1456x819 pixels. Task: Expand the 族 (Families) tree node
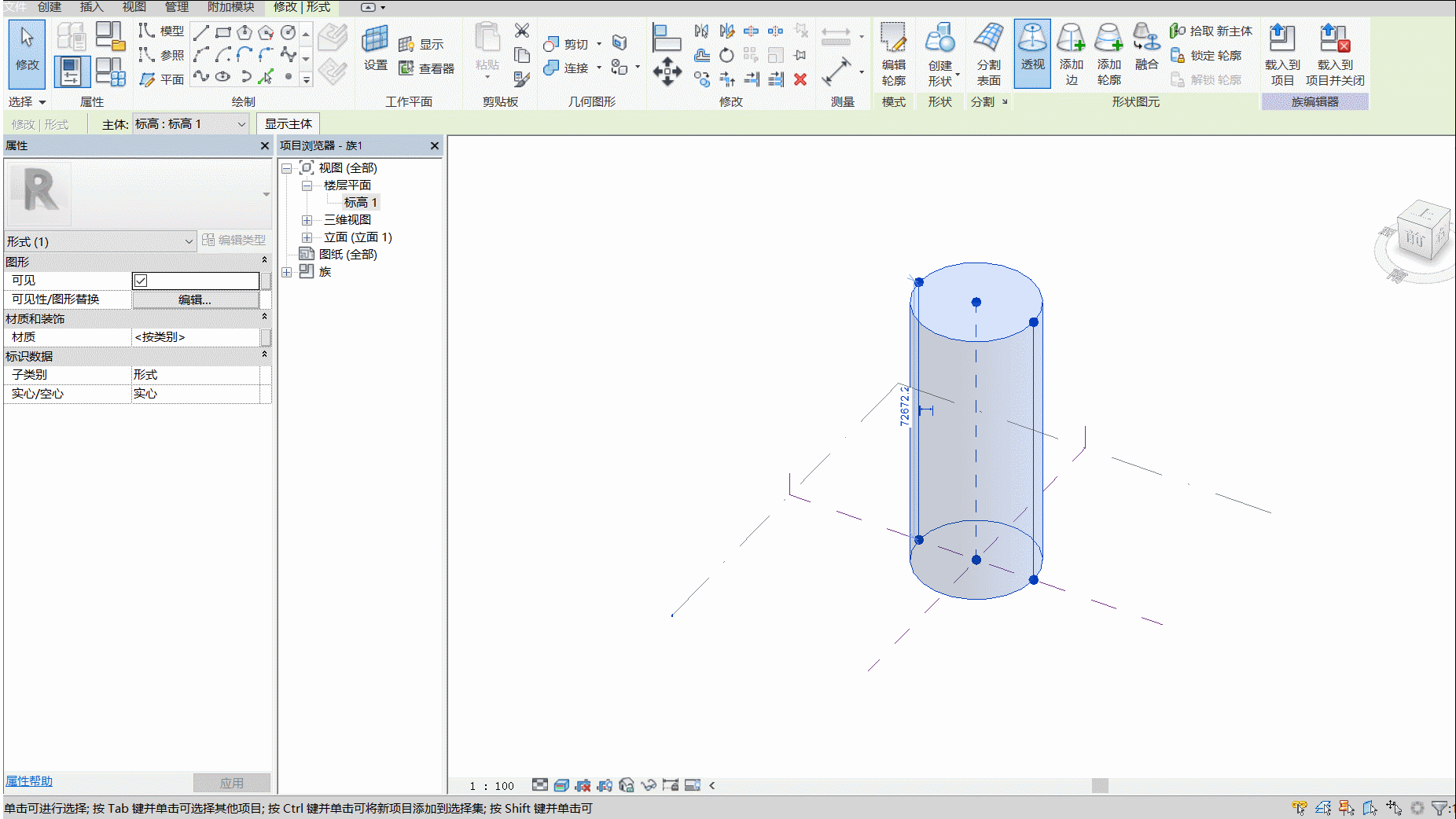click(x=287, y=272)
